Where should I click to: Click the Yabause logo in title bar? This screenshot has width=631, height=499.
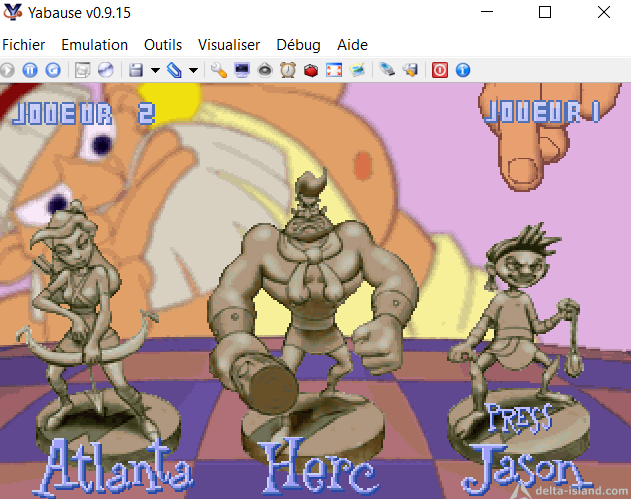pyautogui.click(x=12, y=12)
